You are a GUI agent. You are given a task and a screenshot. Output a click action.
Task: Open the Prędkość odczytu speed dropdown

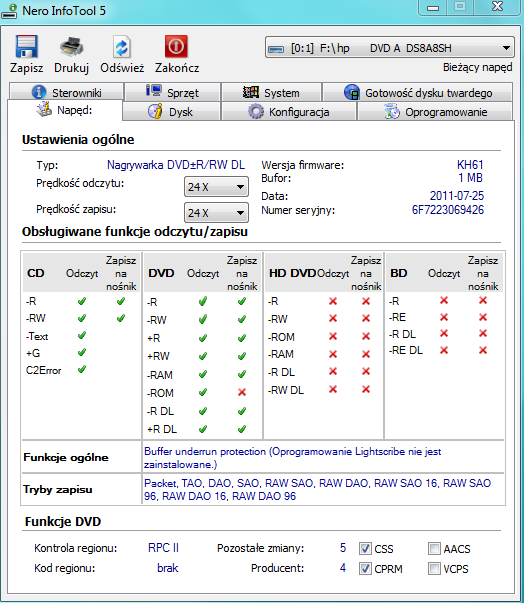pos(216,187)
